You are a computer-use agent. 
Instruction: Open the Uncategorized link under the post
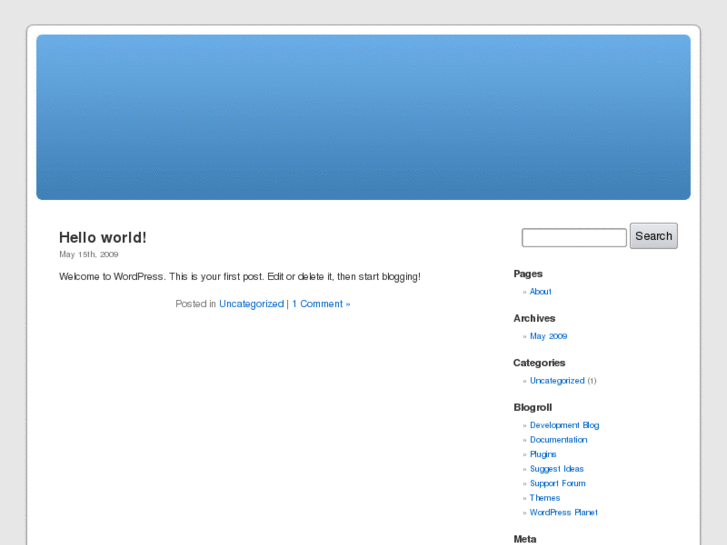click(x=251, y=304)
